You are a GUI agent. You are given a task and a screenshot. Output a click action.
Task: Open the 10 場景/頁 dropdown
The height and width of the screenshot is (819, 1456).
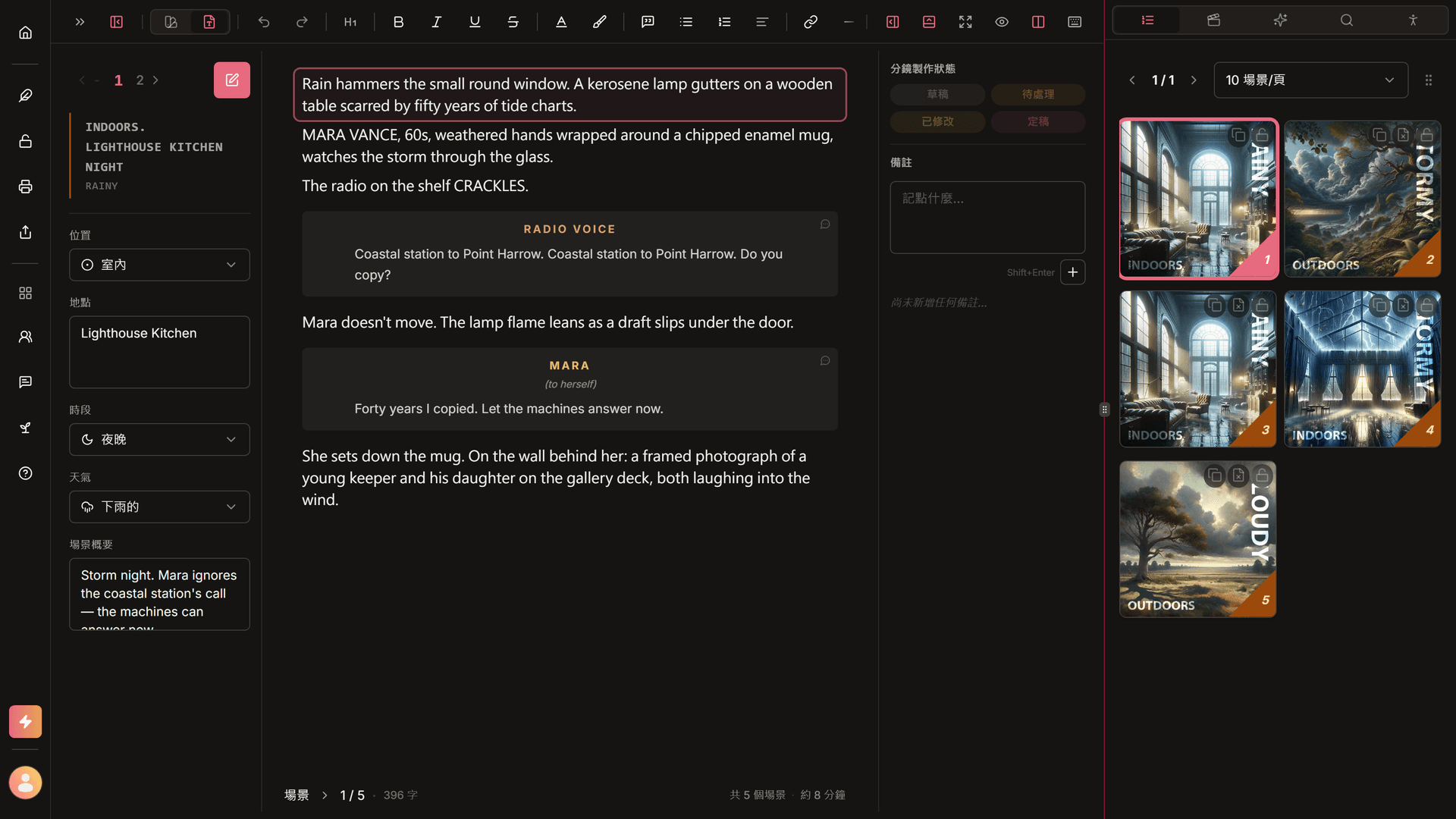[x=1310, y=80]
